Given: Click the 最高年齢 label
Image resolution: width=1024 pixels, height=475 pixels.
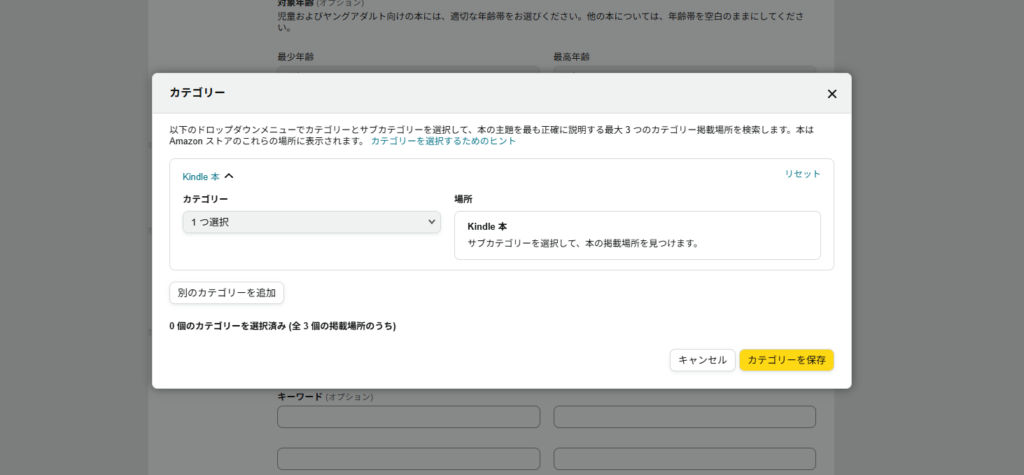Looking at the screenshot, I should point(571,57).
